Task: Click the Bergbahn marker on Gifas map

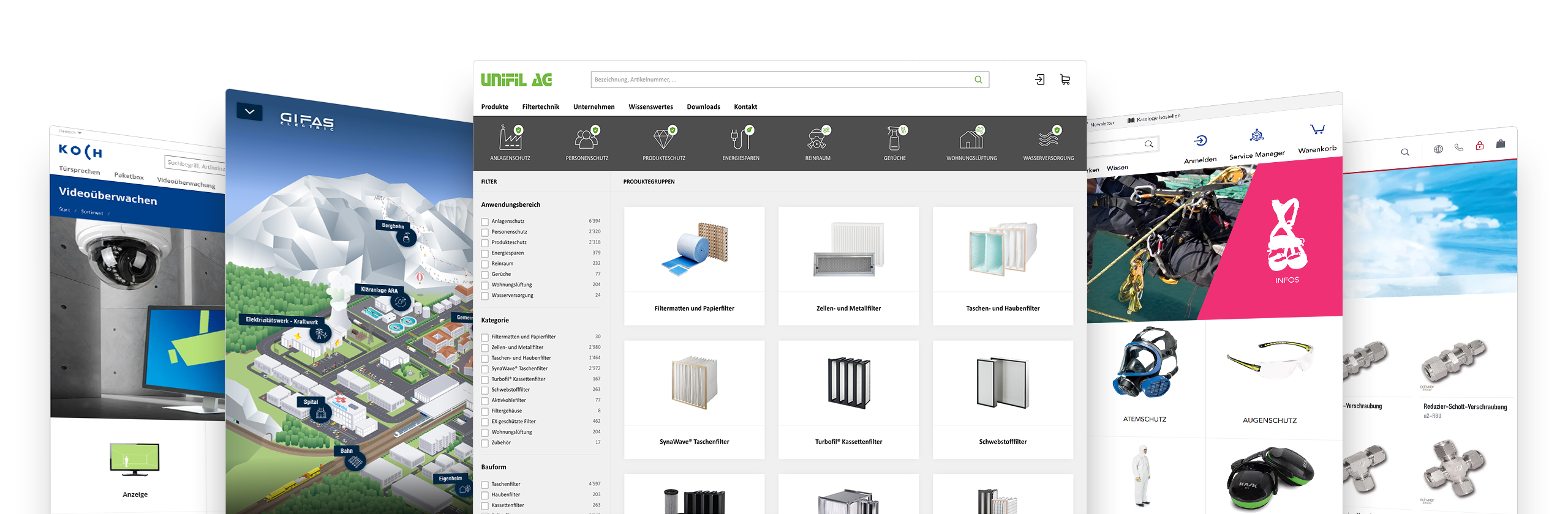Action: tap(406, 238)
